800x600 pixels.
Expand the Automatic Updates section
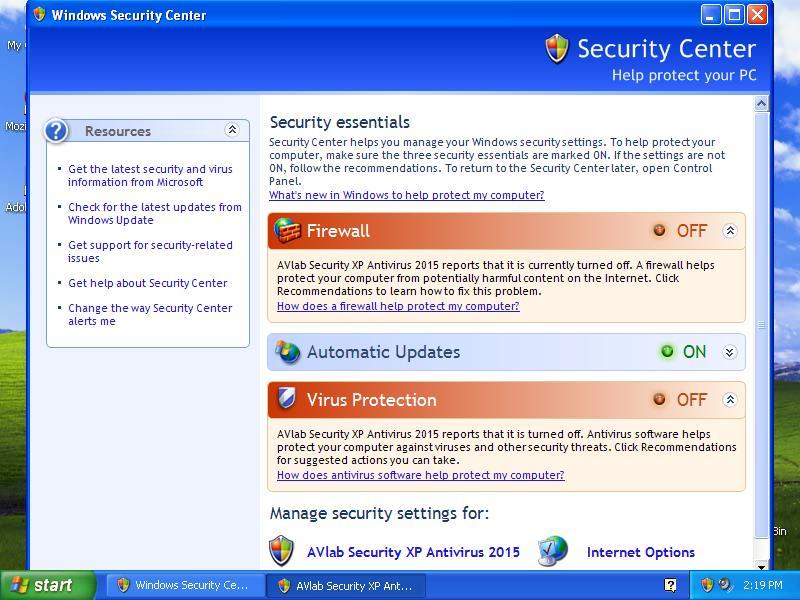tap(730, 352)
